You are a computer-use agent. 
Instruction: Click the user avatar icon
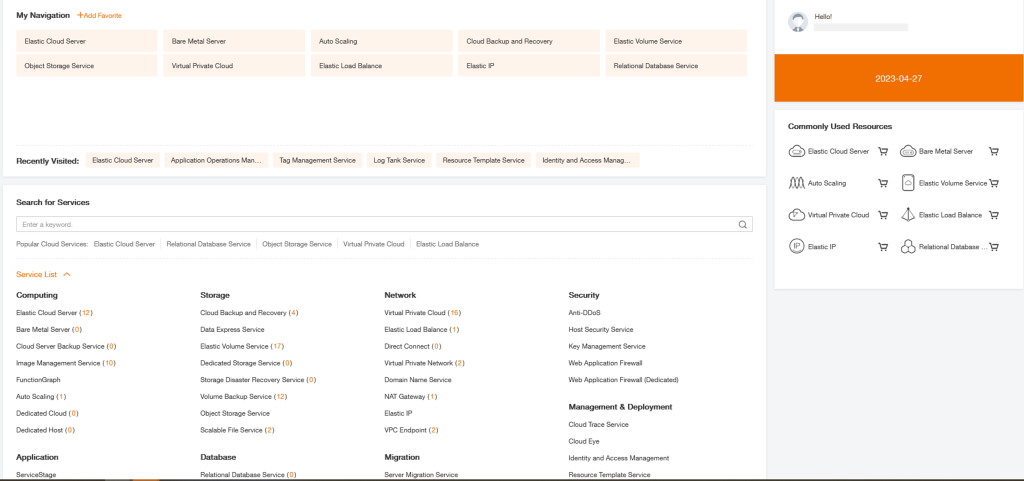click(x=798, y=22)
